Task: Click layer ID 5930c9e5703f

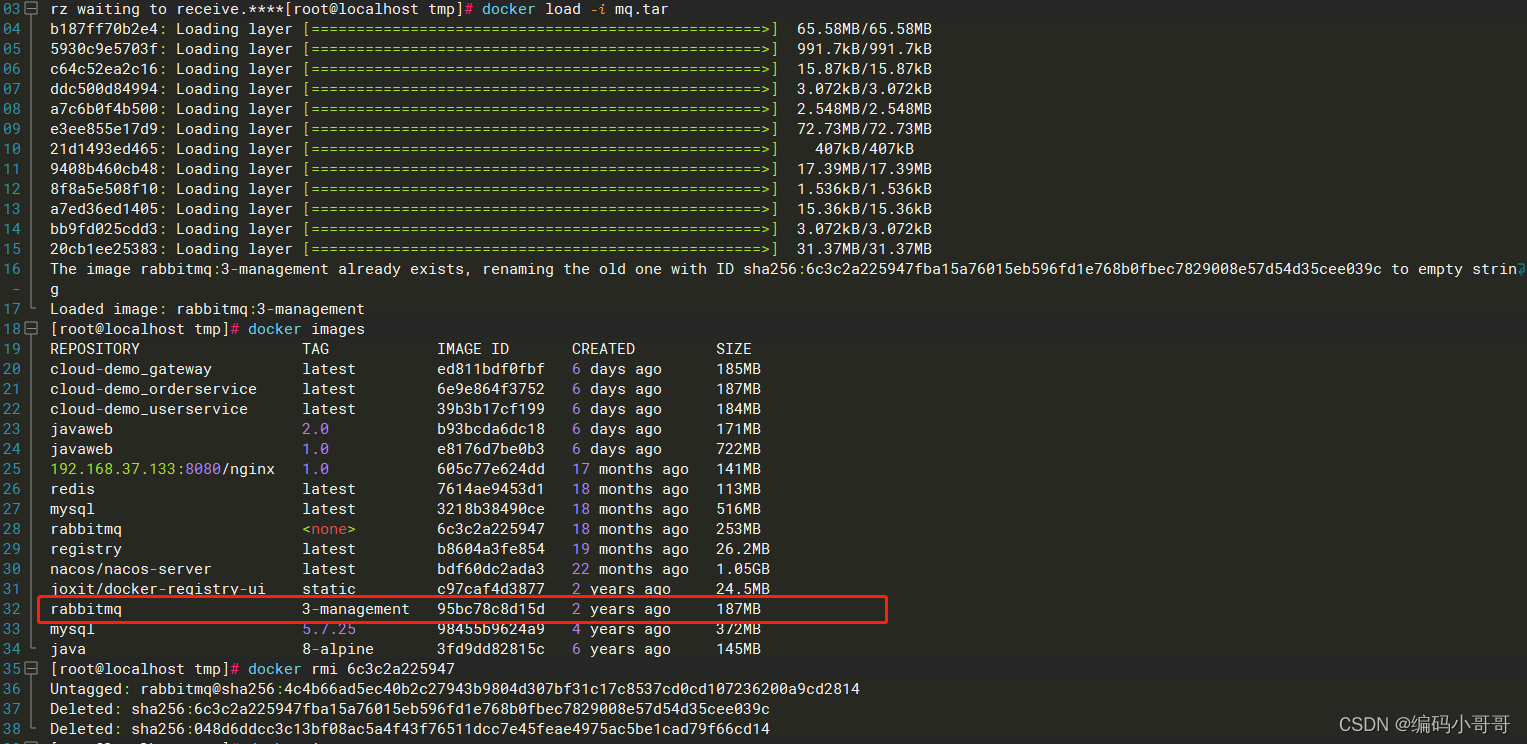Action: click(104, 49)
